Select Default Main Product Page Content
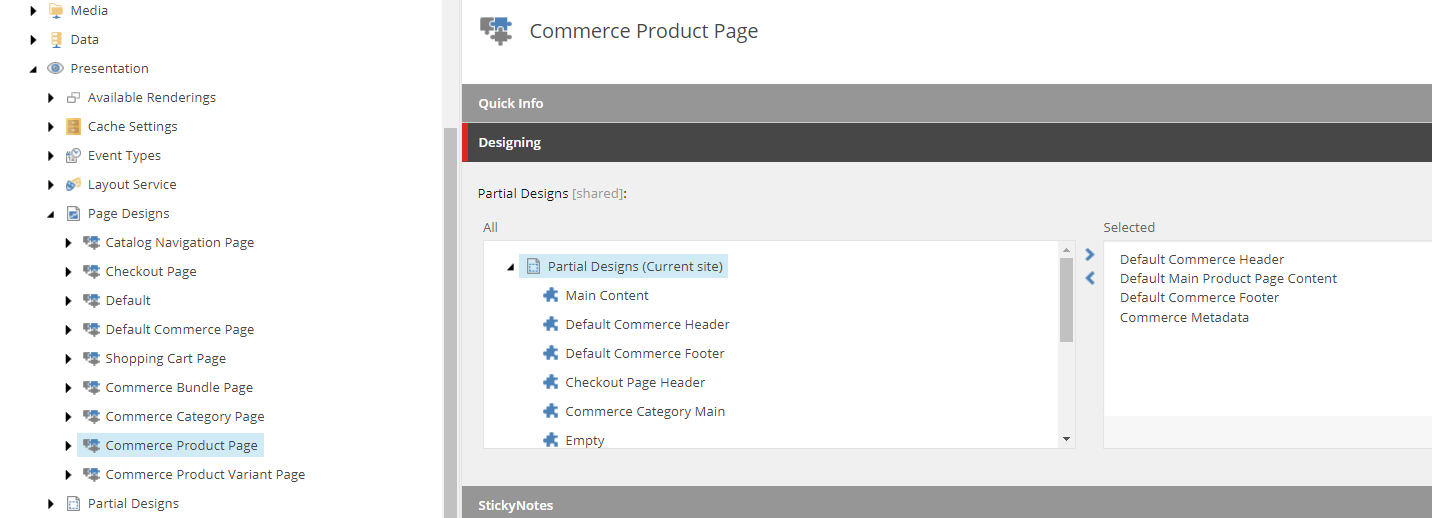This screenshot has width=1432, height=518. click(1228, 278)
